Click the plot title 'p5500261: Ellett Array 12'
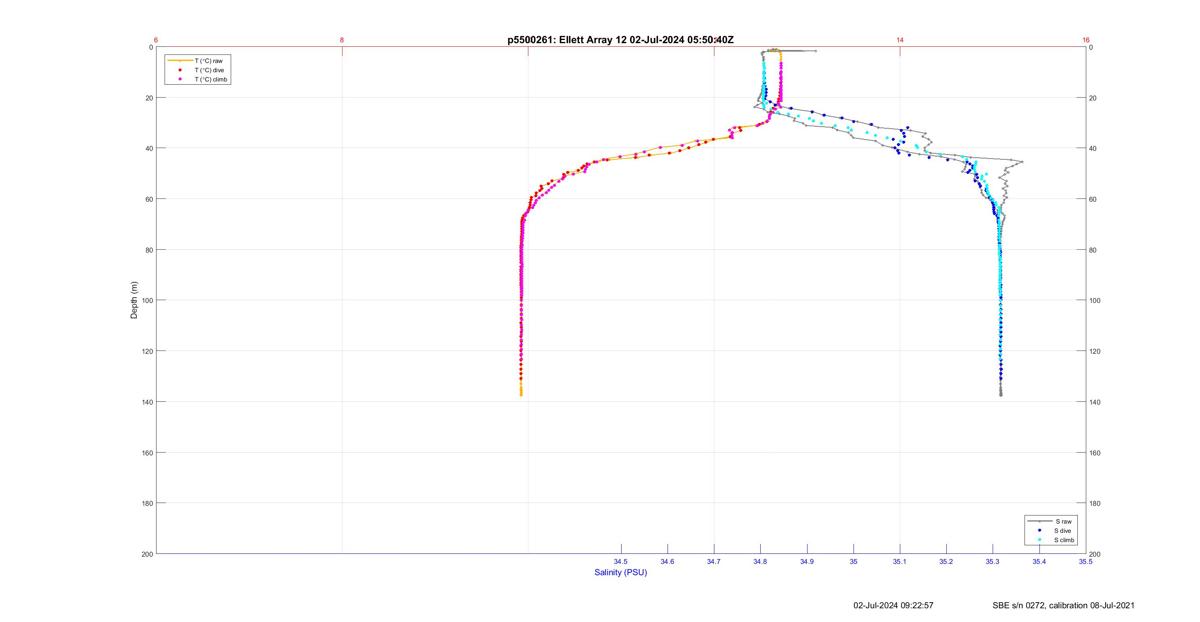This screenshot has width=1200, height=622. 567,40
